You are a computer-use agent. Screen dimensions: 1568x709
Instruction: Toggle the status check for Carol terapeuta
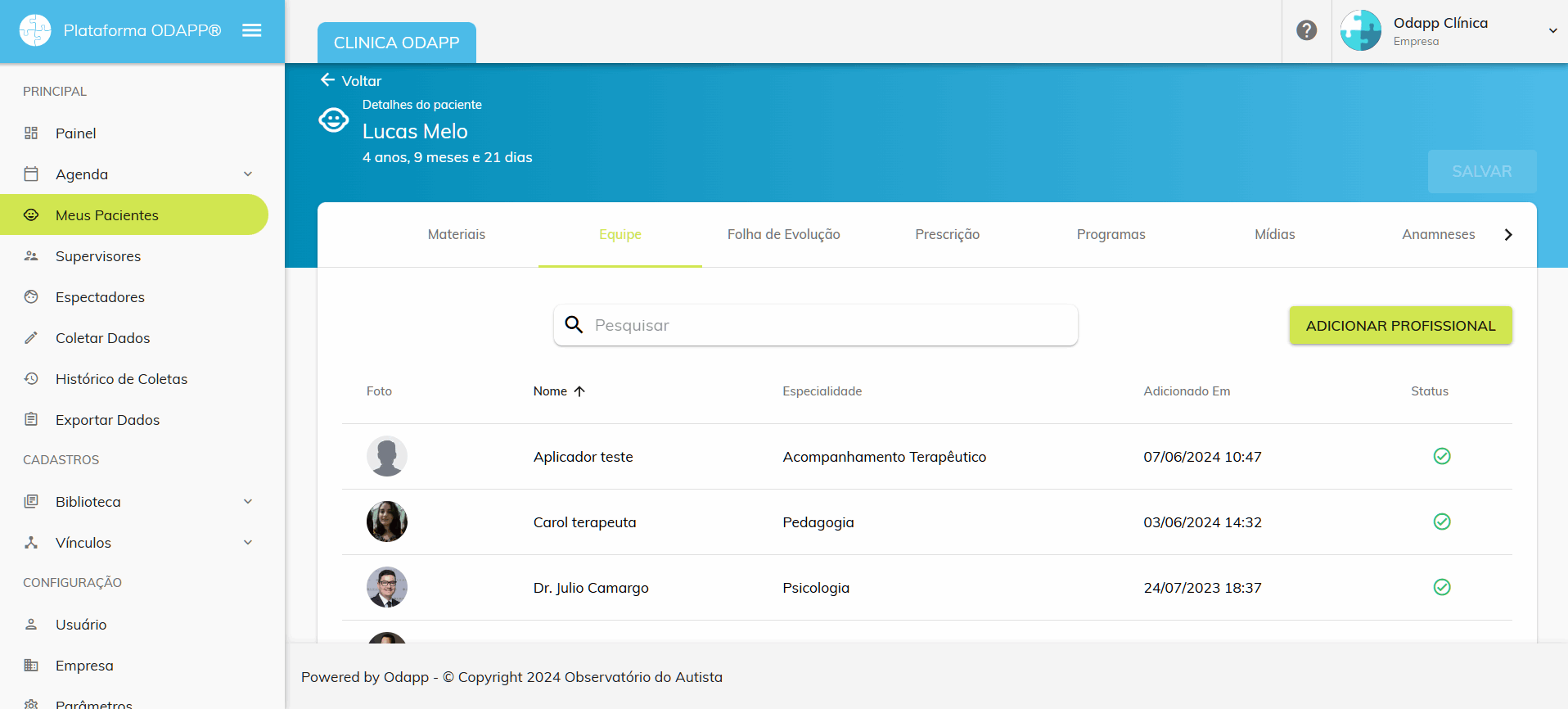(x=1442, y=522)
